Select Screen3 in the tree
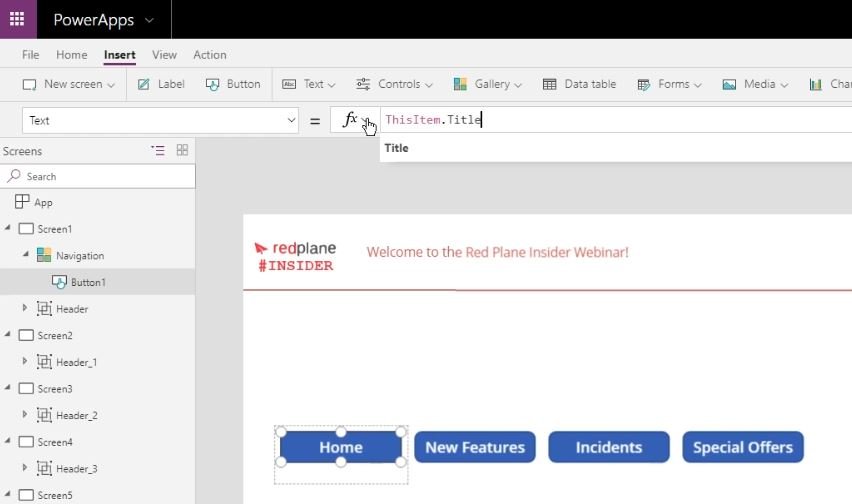This screenshot has width=852, height=504. point(55,388)
